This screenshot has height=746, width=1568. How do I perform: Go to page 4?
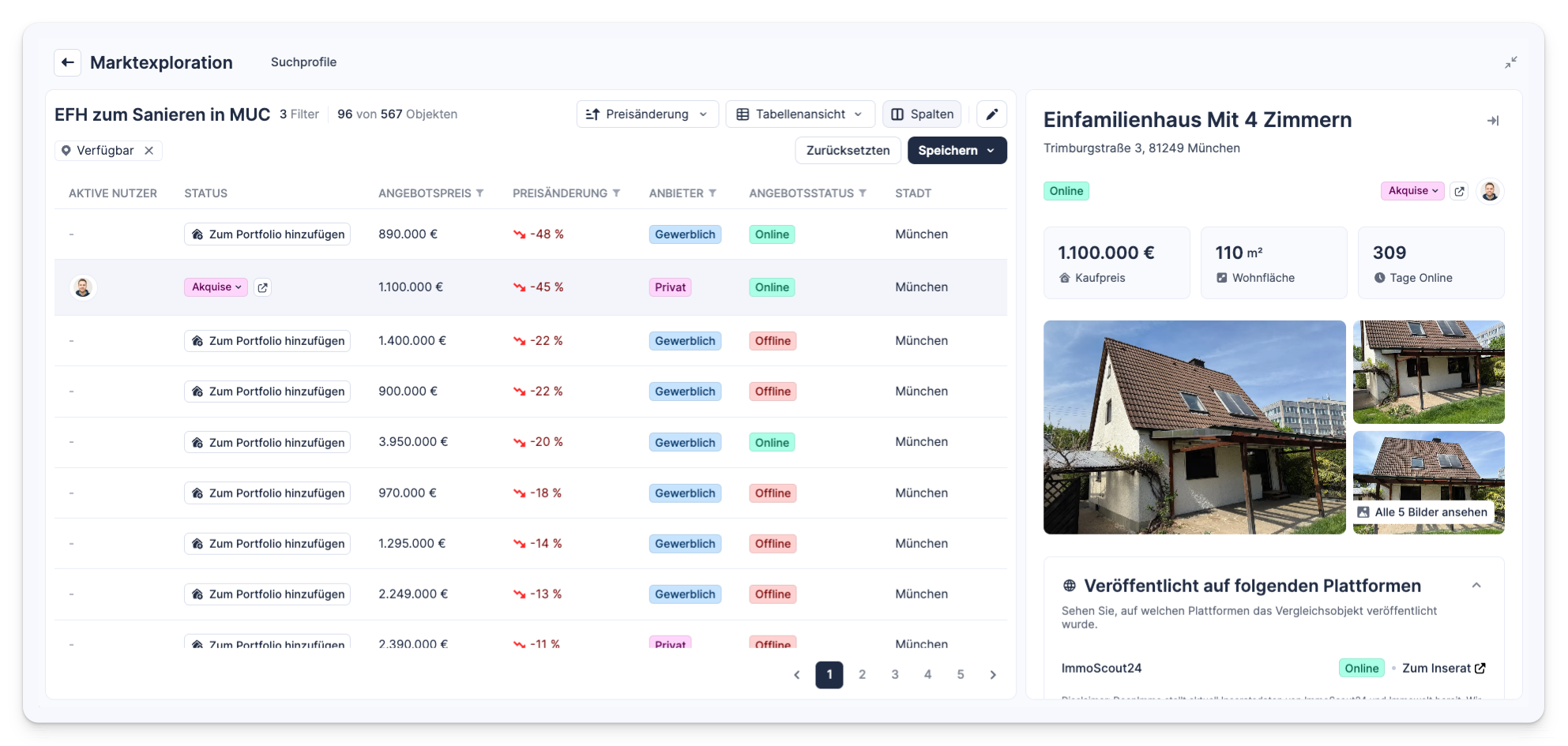927,675
